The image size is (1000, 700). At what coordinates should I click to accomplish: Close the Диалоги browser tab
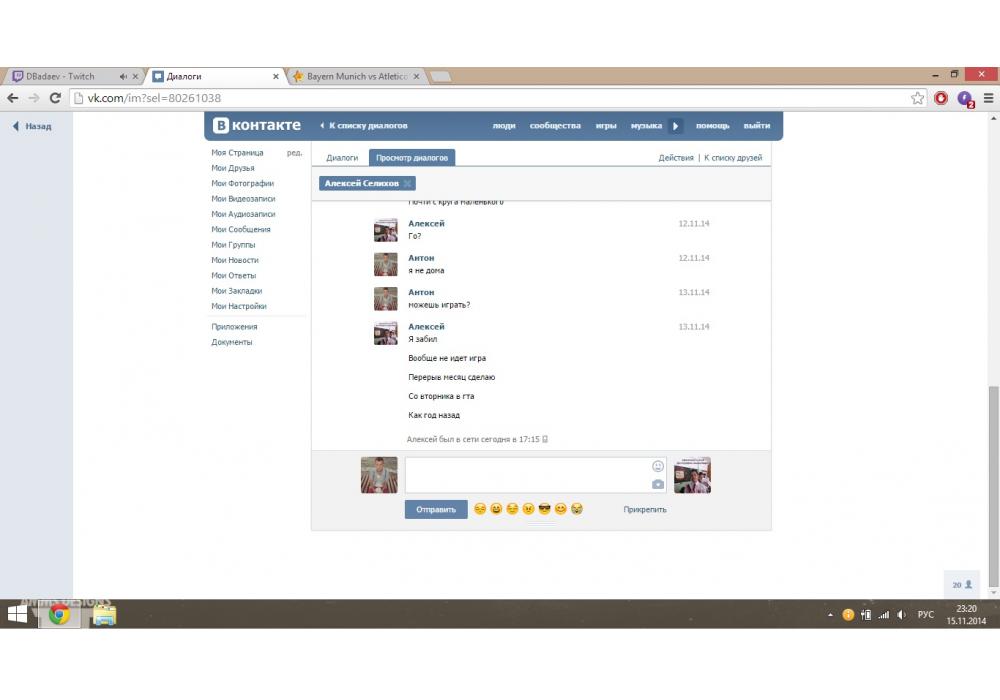point(276,77)
